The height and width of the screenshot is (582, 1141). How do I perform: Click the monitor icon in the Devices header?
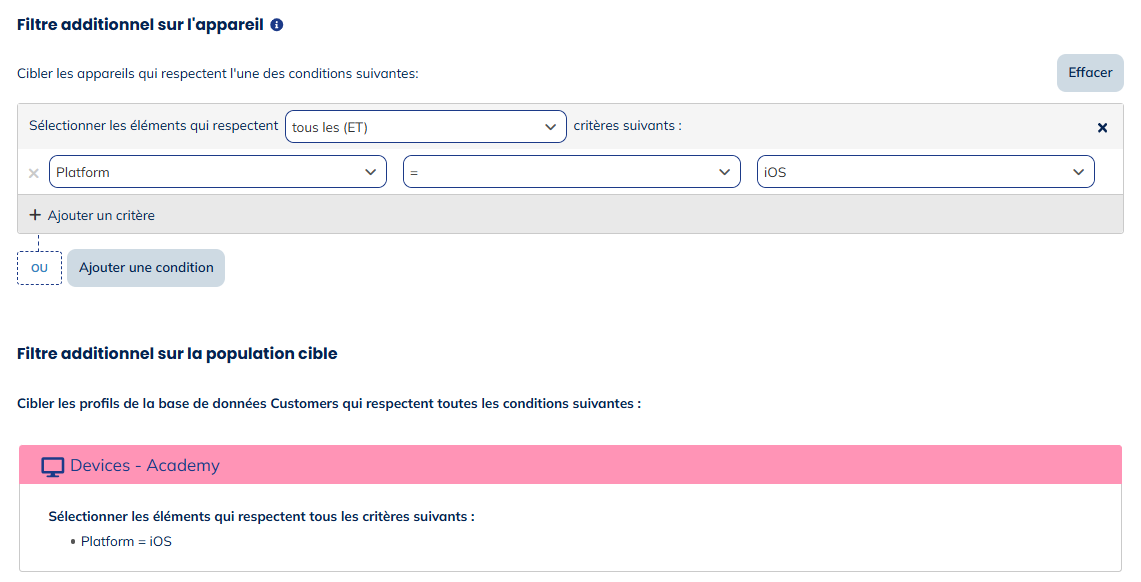point(52,466)
